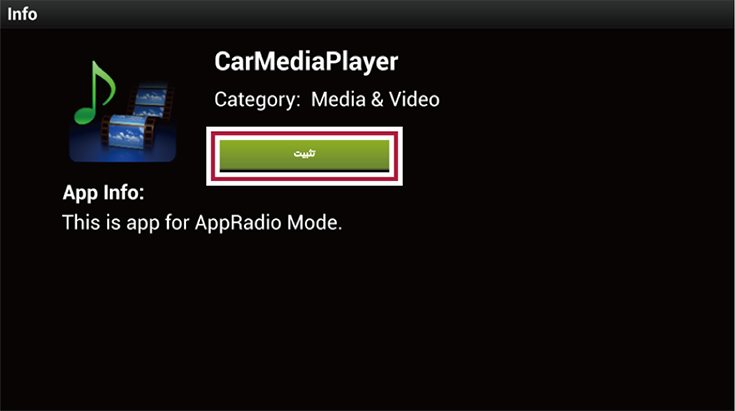Click the top Info title bar

pyautogui.click(x=368, y=14)
